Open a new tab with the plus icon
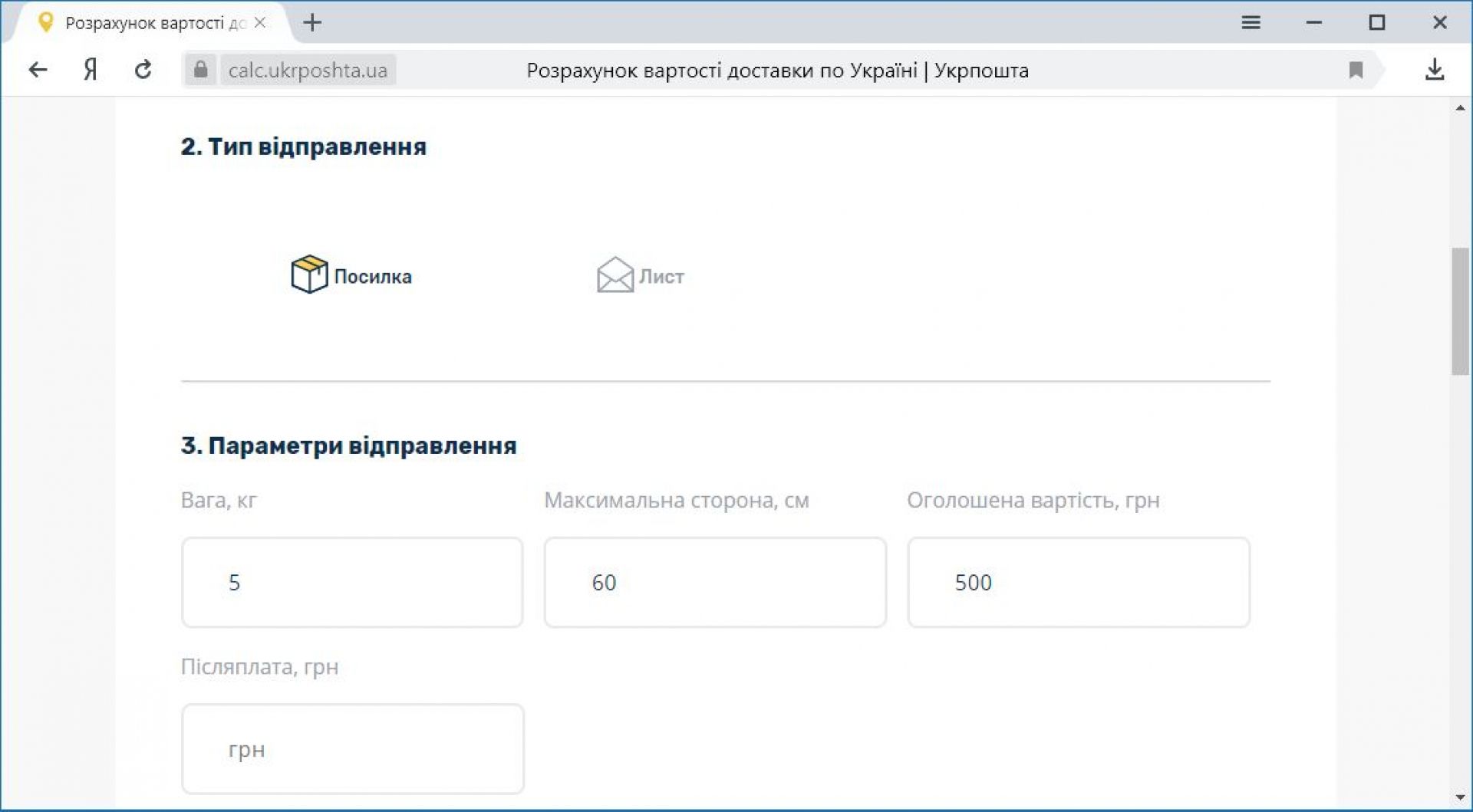 (x=312, y=22)
